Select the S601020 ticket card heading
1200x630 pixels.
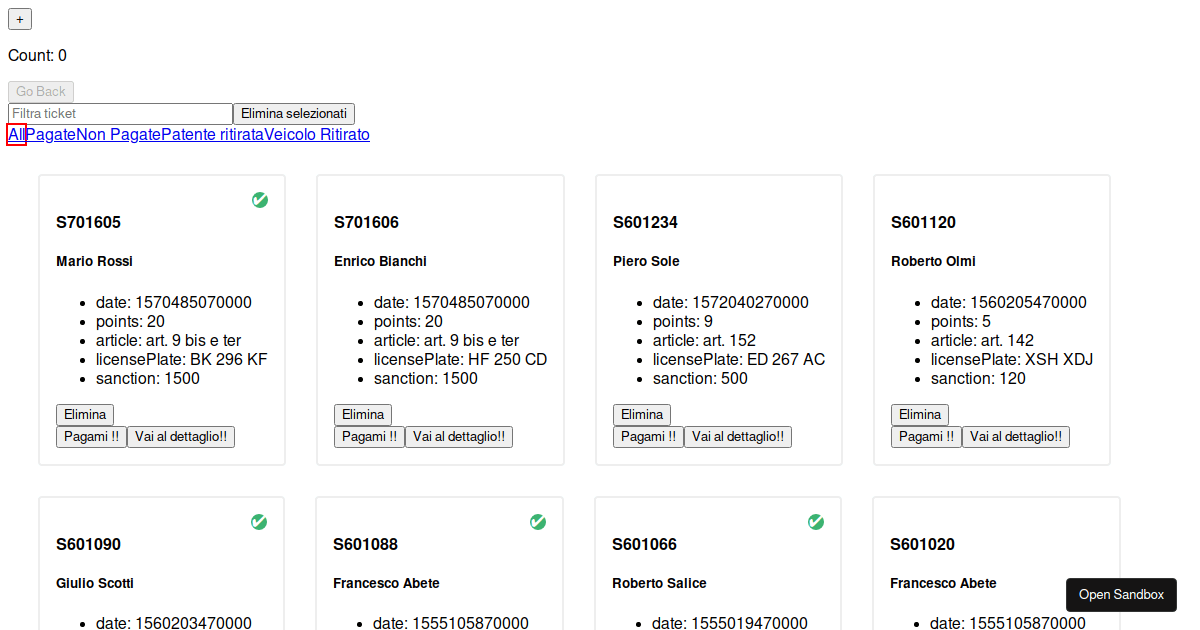click(922, 544)
